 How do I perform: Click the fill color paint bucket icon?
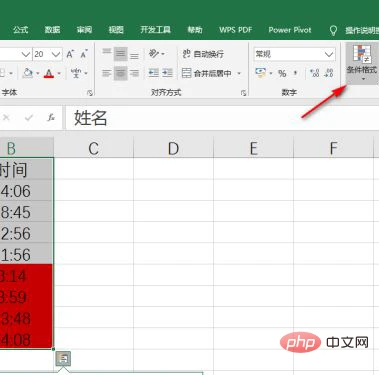[x=28, y=73]
